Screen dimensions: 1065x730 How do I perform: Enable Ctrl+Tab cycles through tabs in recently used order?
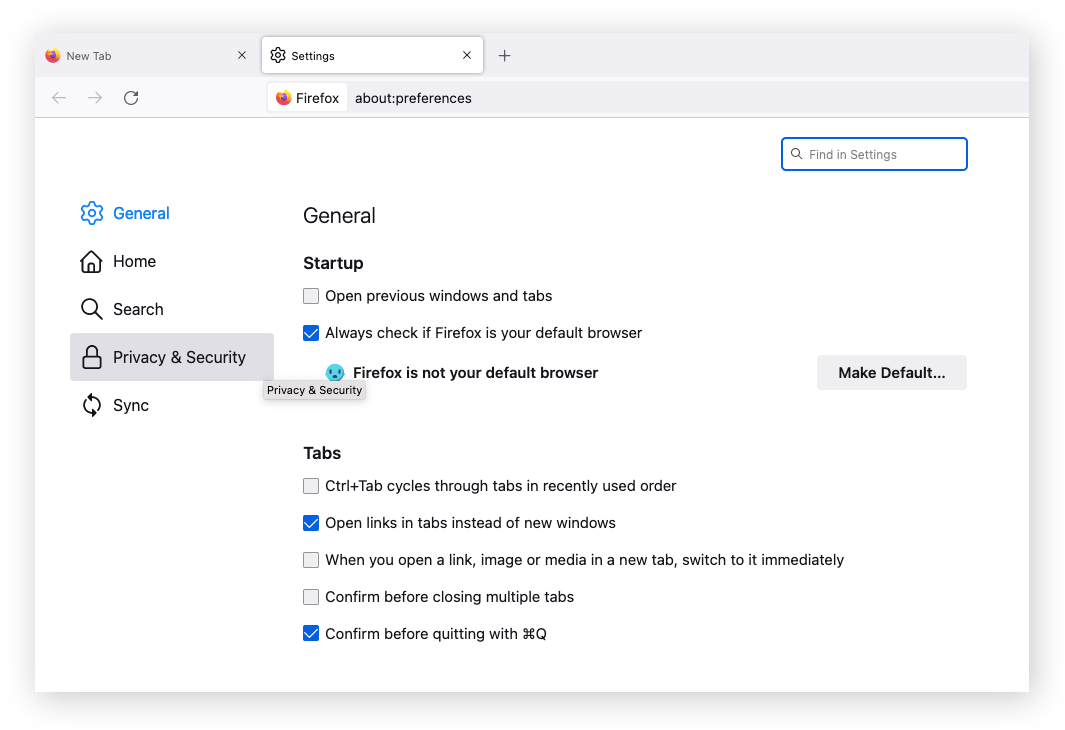tap(311, 486)
